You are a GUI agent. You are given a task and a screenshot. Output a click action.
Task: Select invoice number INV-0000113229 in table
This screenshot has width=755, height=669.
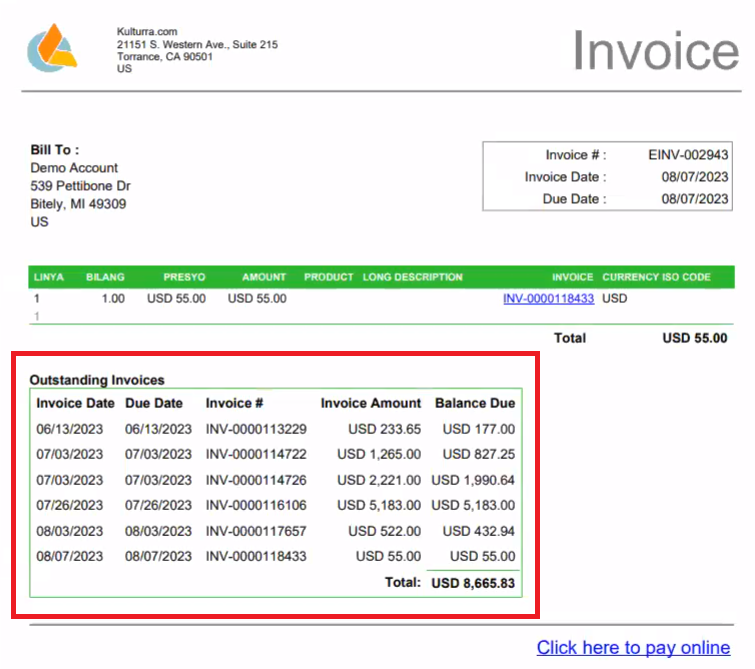click(x=256, y=429)
